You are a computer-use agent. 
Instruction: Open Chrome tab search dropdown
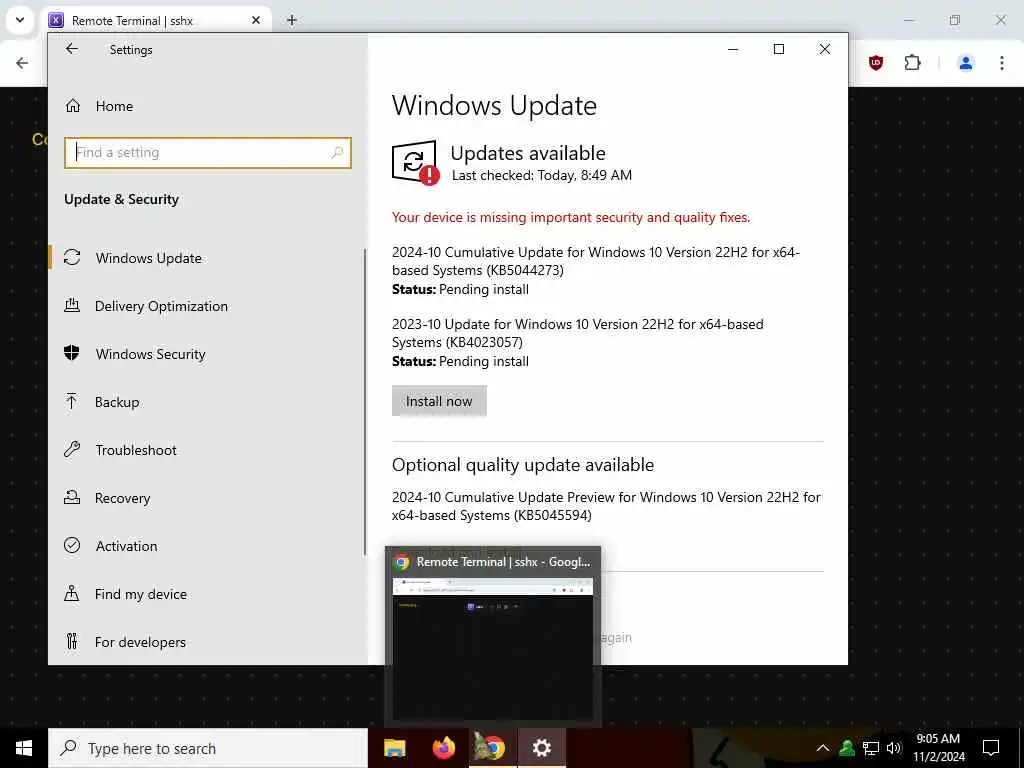coord(20,20)
